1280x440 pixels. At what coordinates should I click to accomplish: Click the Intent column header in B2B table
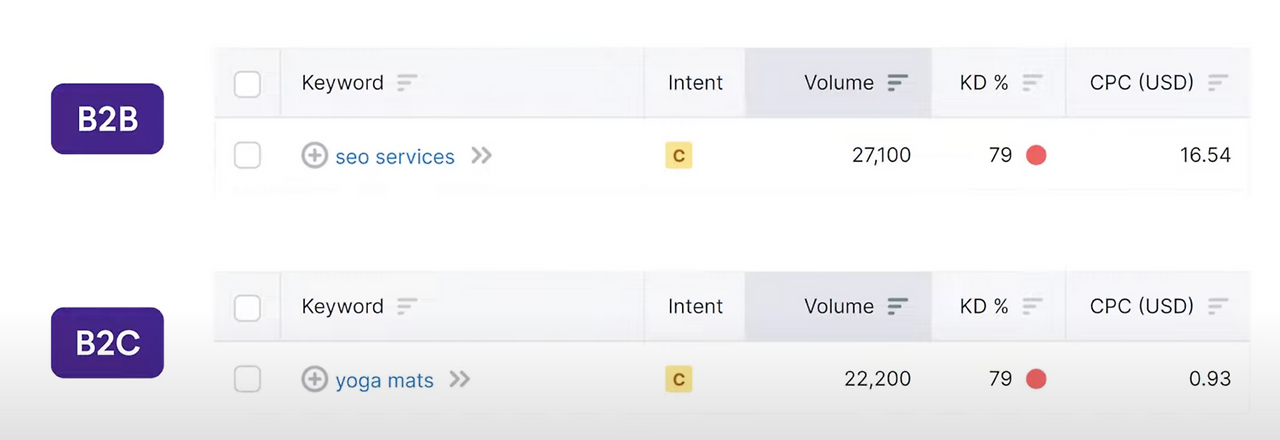click(695, 83)
